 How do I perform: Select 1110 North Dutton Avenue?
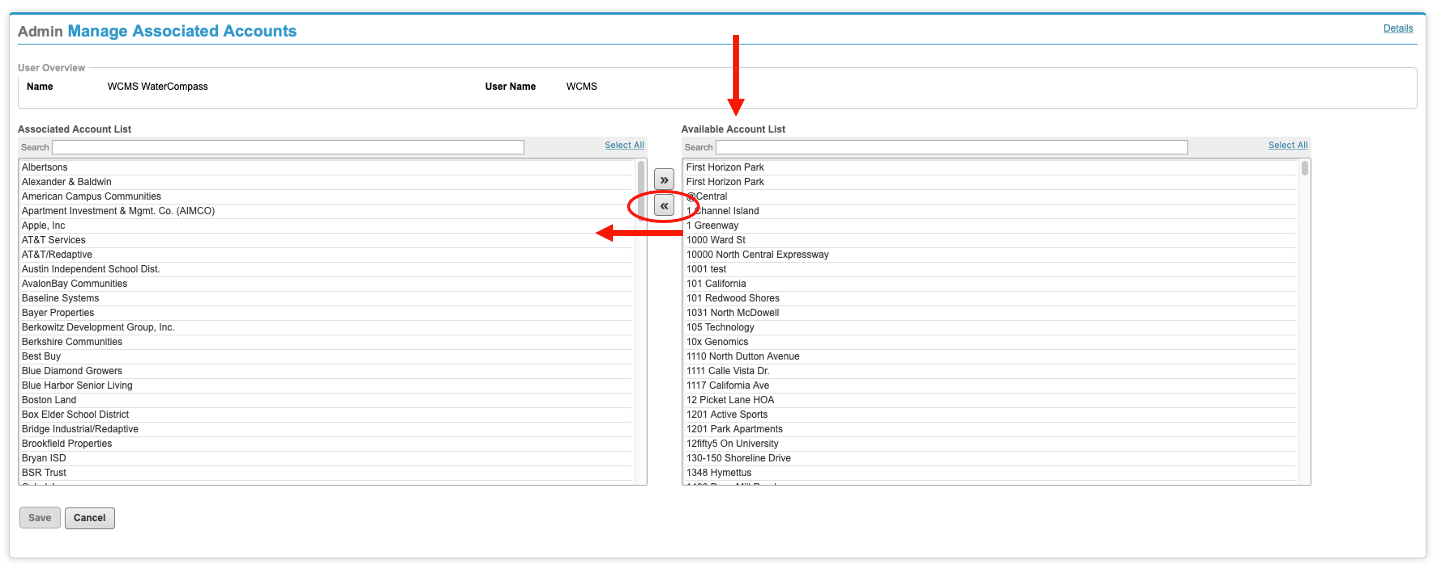click(991, 356)
